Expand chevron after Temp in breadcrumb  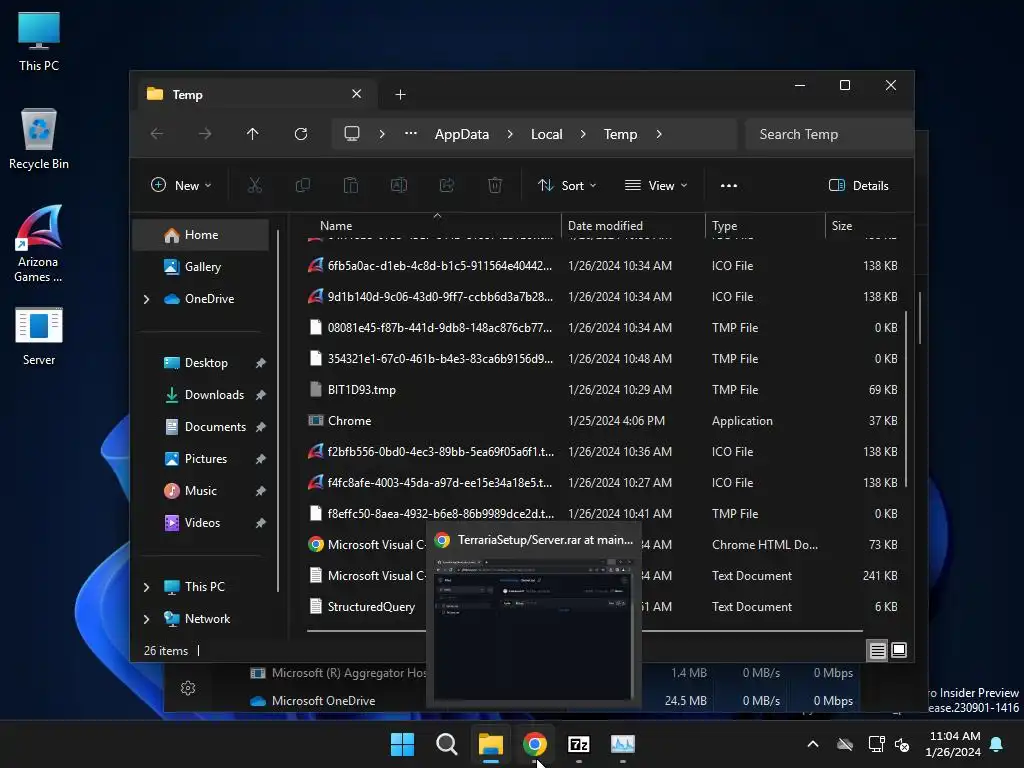click(659, 134)
